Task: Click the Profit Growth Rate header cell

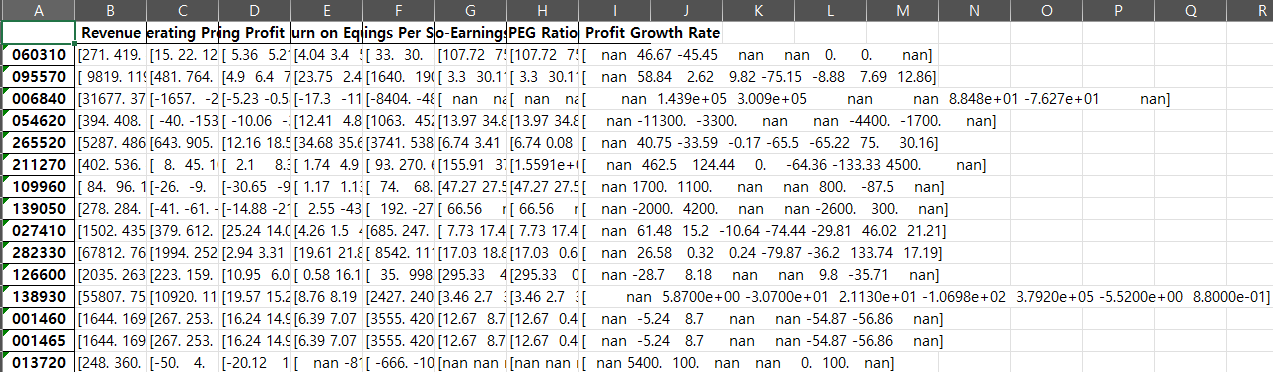Action: pyautogui.click(x=652, y=32)
